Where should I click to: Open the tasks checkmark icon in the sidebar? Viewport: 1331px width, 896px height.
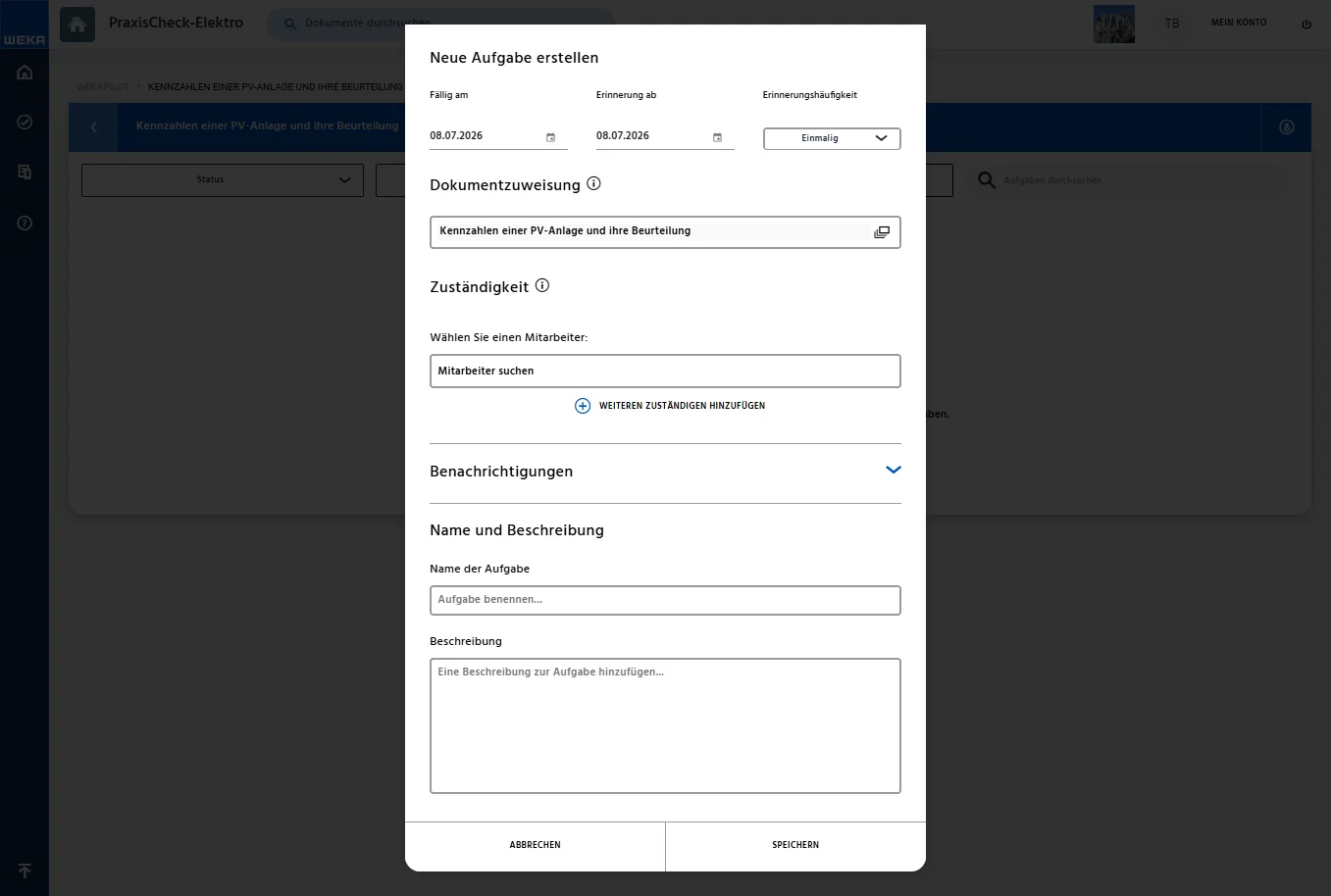(x=25, y=123)
